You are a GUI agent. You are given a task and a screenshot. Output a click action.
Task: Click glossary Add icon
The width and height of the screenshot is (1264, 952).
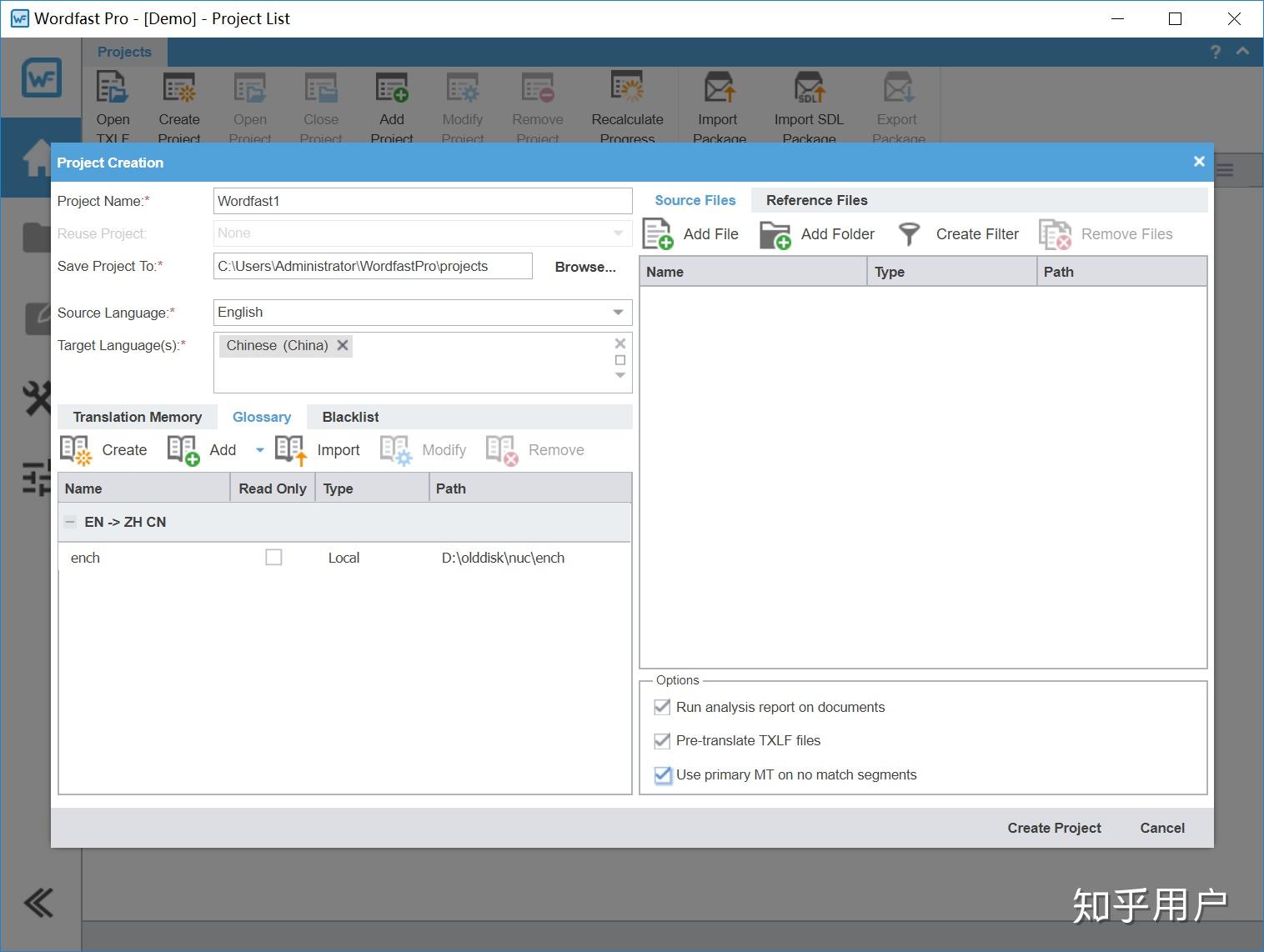pyautogui.click(x=183, y=450)
